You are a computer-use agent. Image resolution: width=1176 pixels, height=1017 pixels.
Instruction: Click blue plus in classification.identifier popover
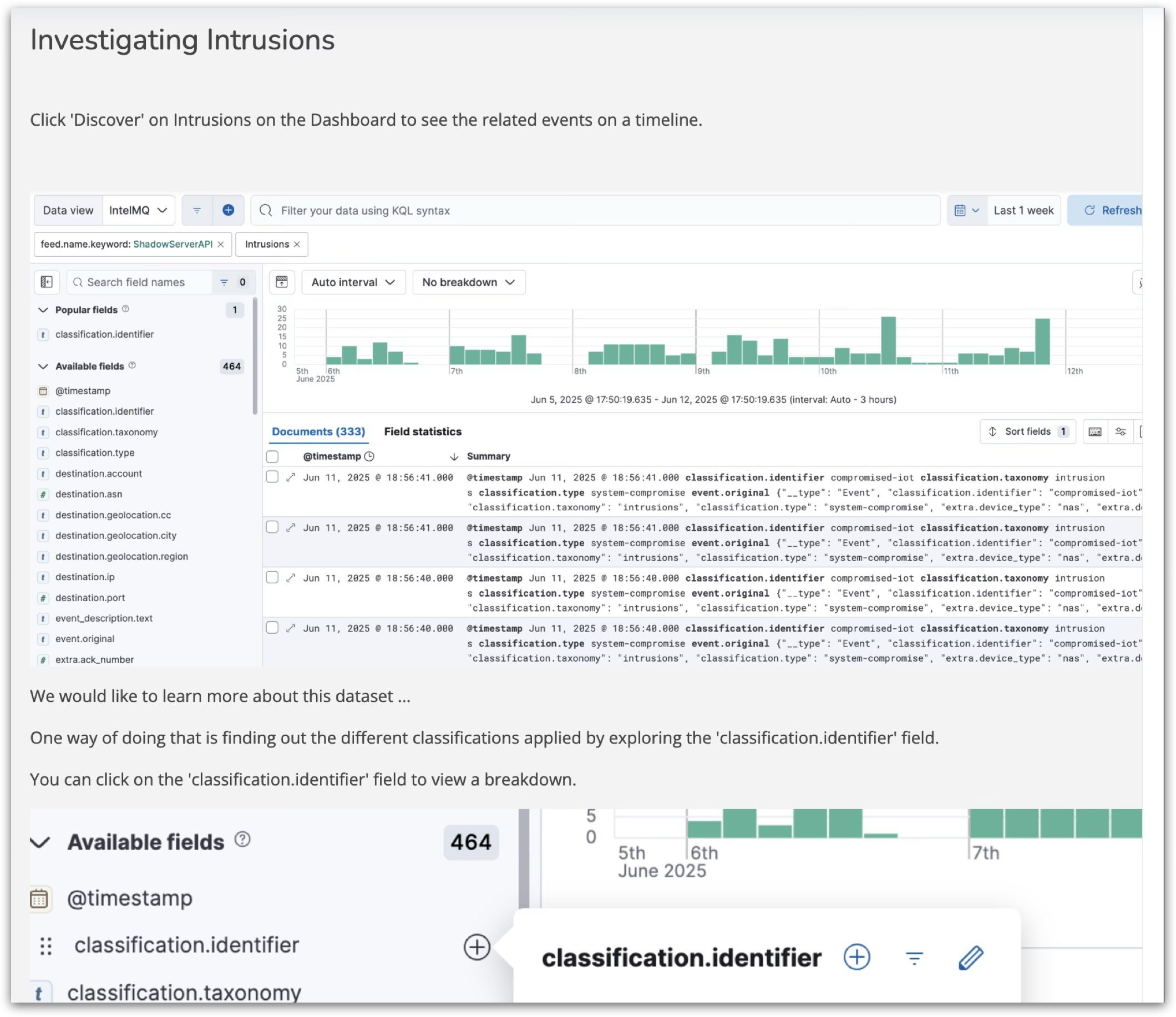coord(857,958)
